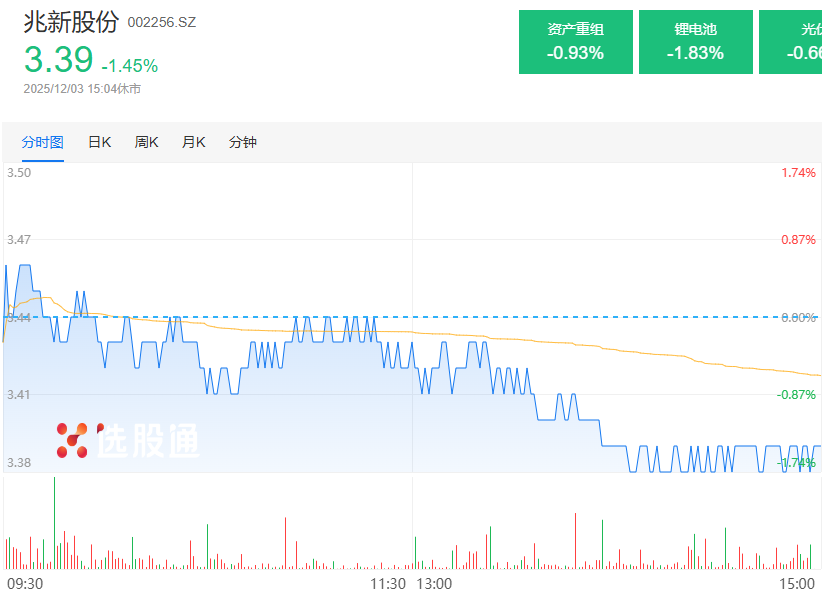Open the 日K chart tab

99,142
